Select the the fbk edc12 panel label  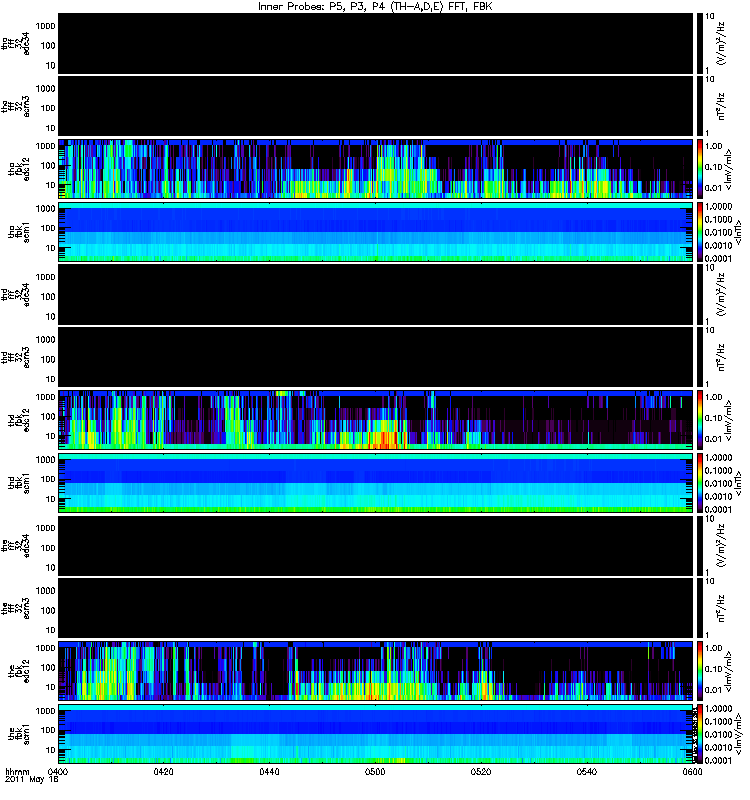tap(19, 671)
